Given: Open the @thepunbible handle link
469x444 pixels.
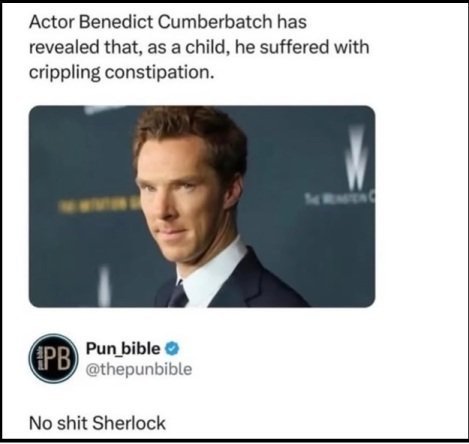Looking at the screenshot, I should pos(139,369).
